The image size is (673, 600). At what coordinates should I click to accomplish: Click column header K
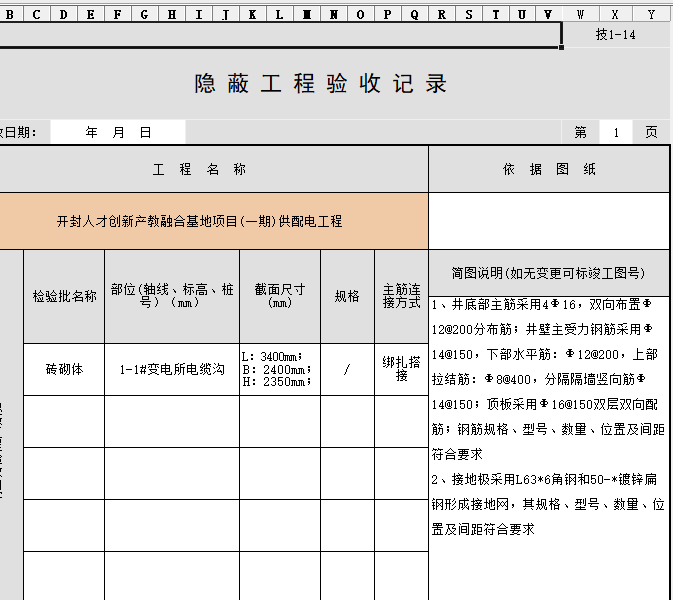click(252, 15)
